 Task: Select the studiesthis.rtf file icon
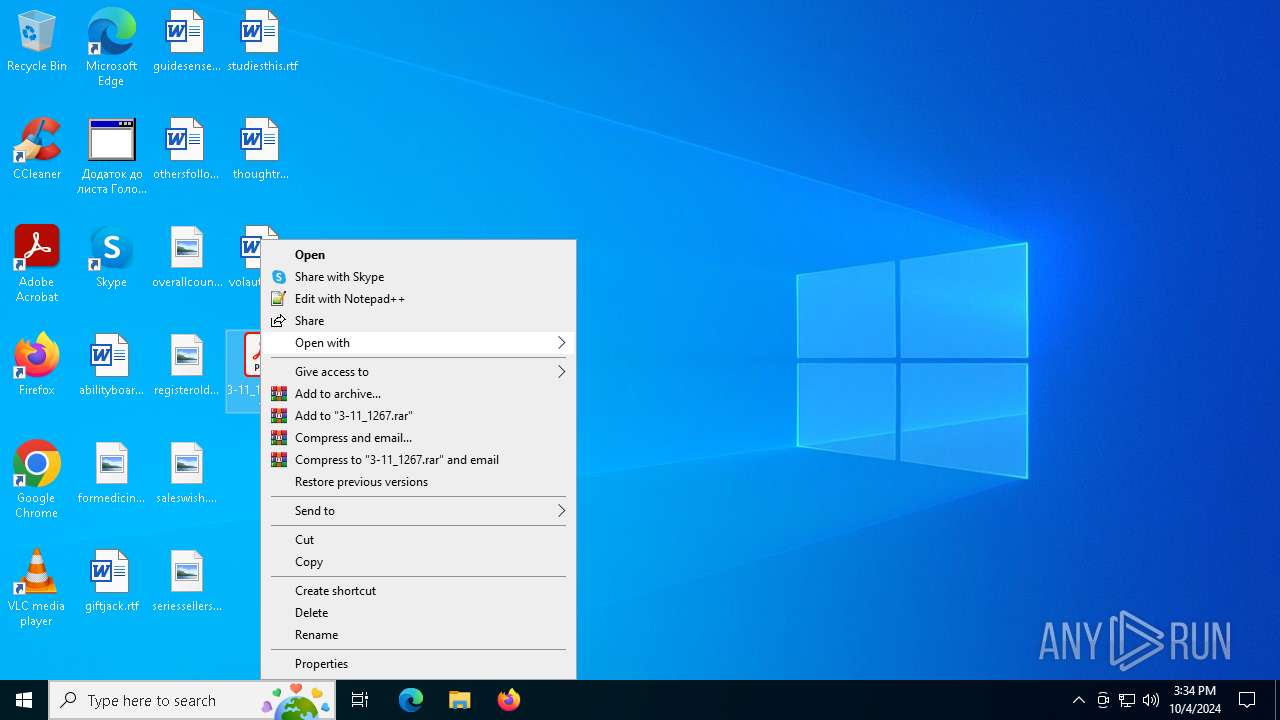[261, 42]
